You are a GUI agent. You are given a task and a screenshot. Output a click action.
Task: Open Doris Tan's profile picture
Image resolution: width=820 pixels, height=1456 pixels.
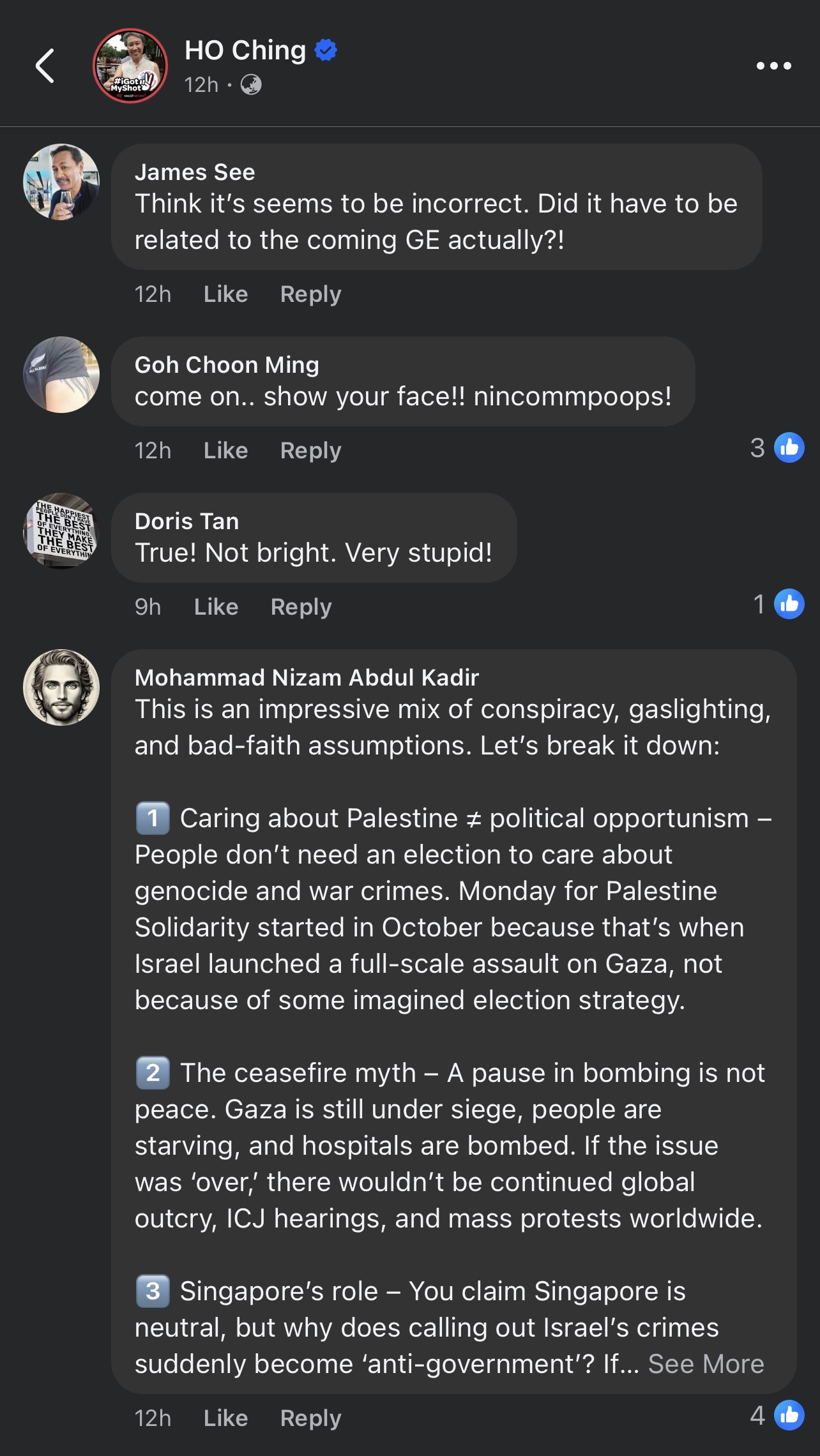coord(61,531)
